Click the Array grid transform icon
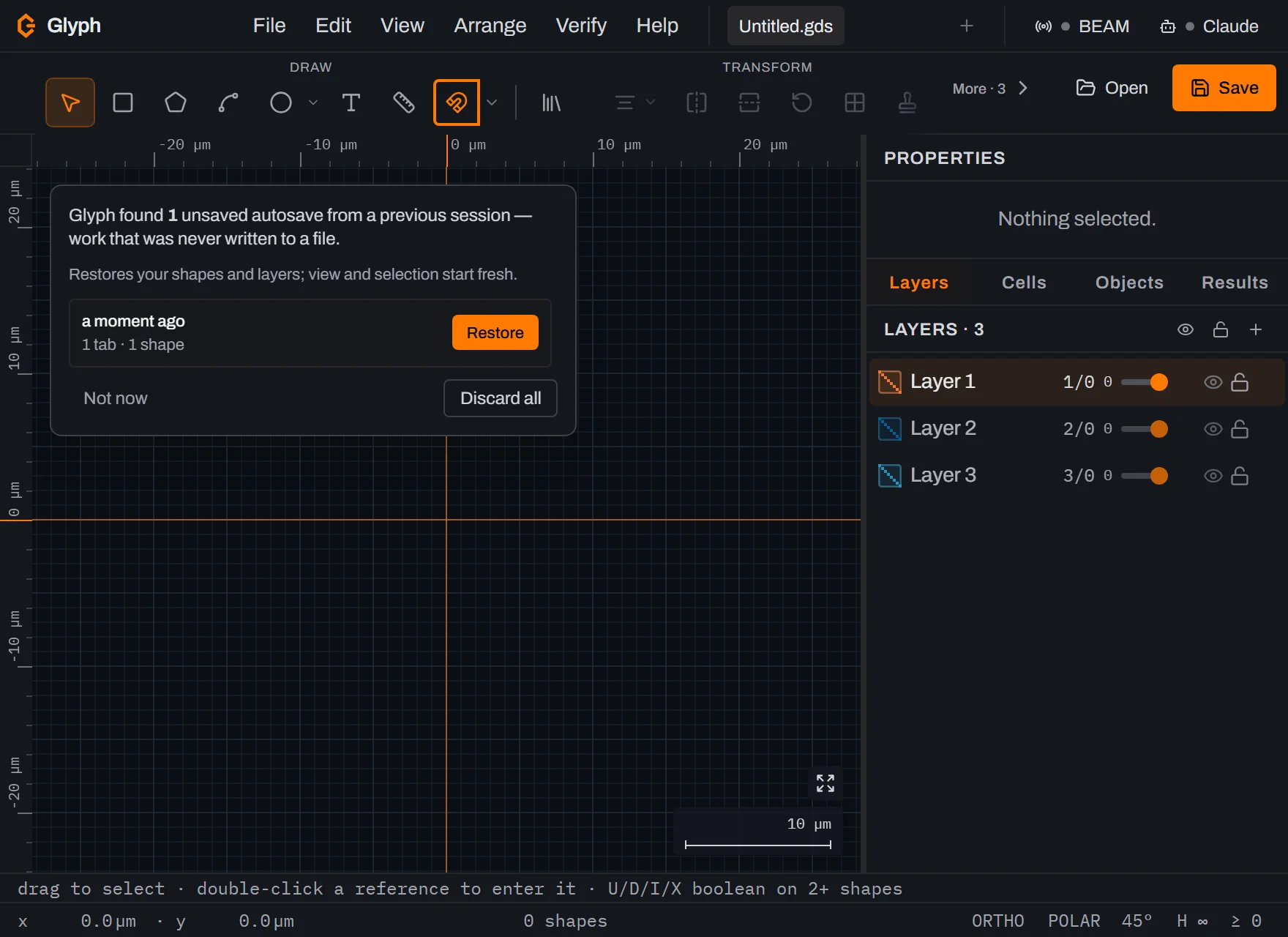This screenshot has width=1288, height=937. coord(855,102)
